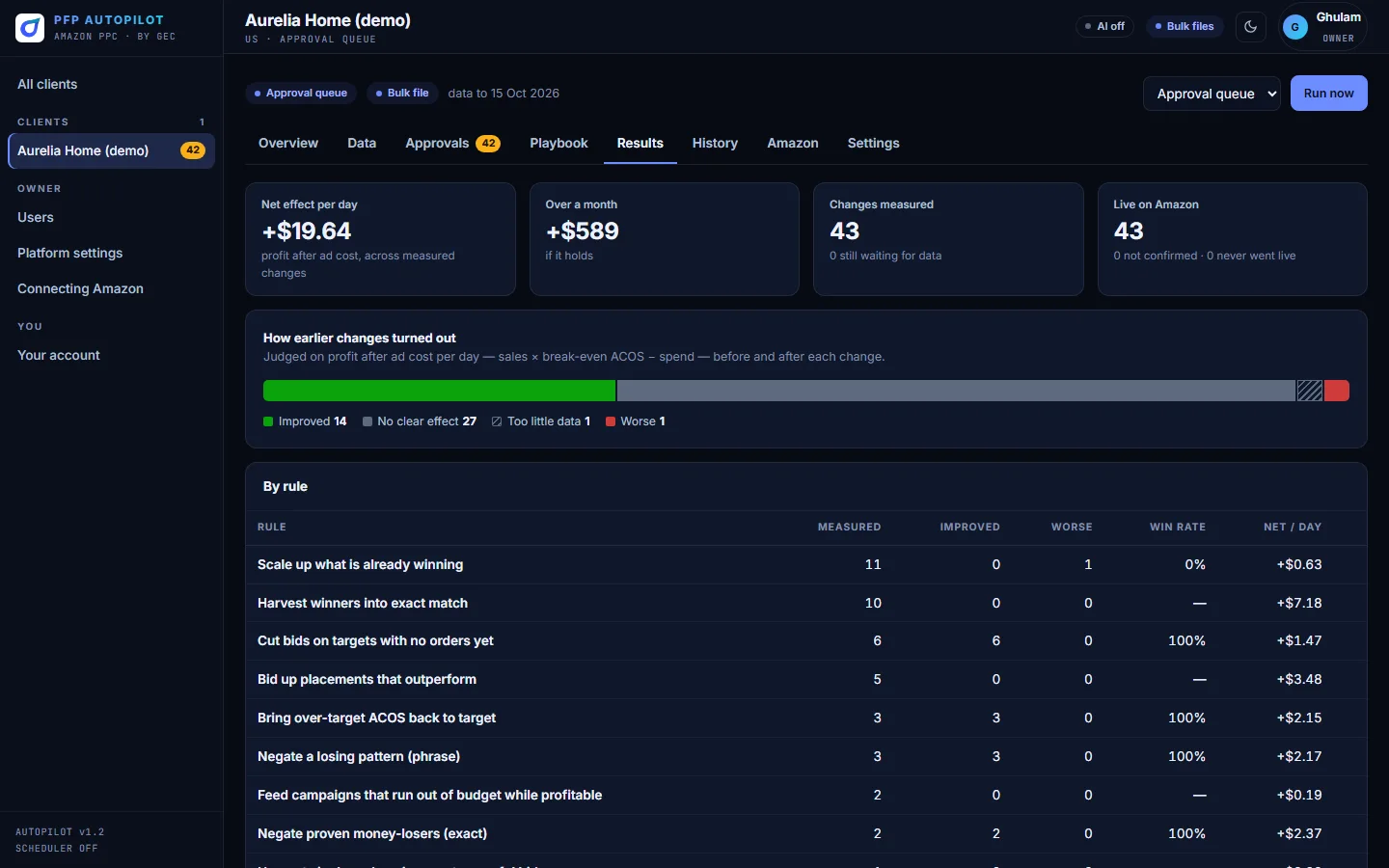Click Cut bids on targets with no orders

806,641
